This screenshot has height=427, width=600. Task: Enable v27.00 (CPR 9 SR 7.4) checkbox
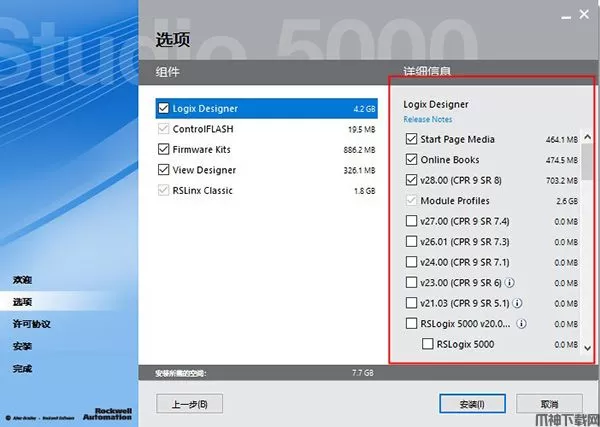411,221
